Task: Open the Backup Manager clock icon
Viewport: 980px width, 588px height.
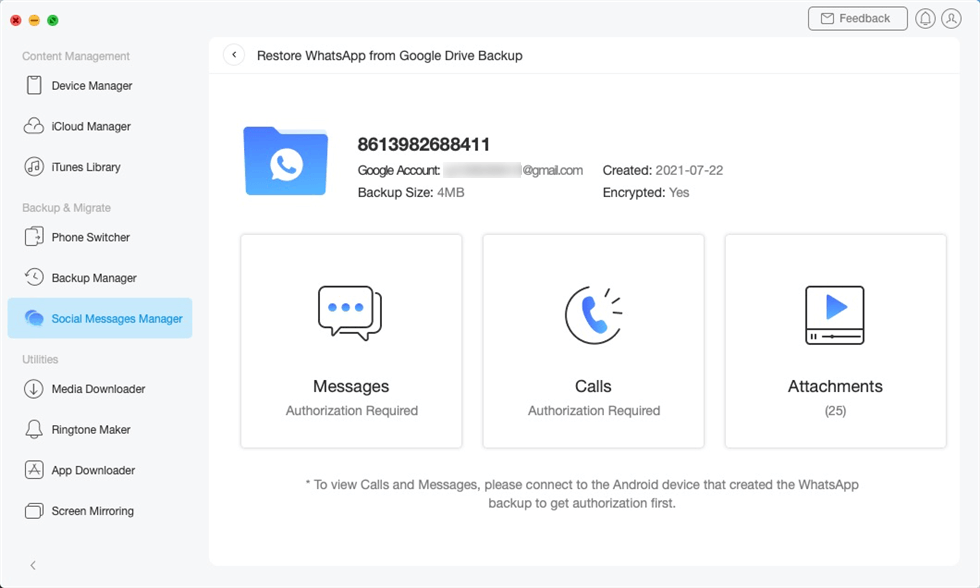Action: tap(34, 278)
